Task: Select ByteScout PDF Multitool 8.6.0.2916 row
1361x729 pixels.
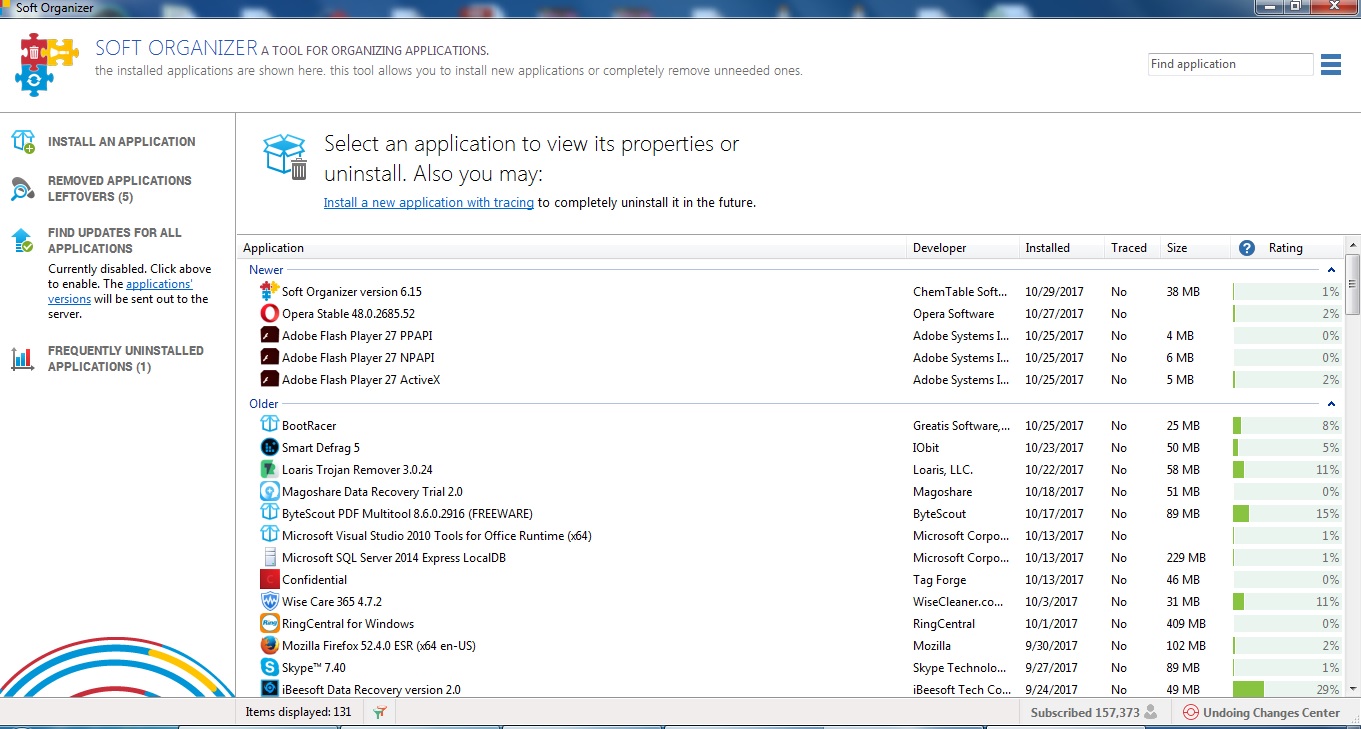Action: (x=791, y=514)
